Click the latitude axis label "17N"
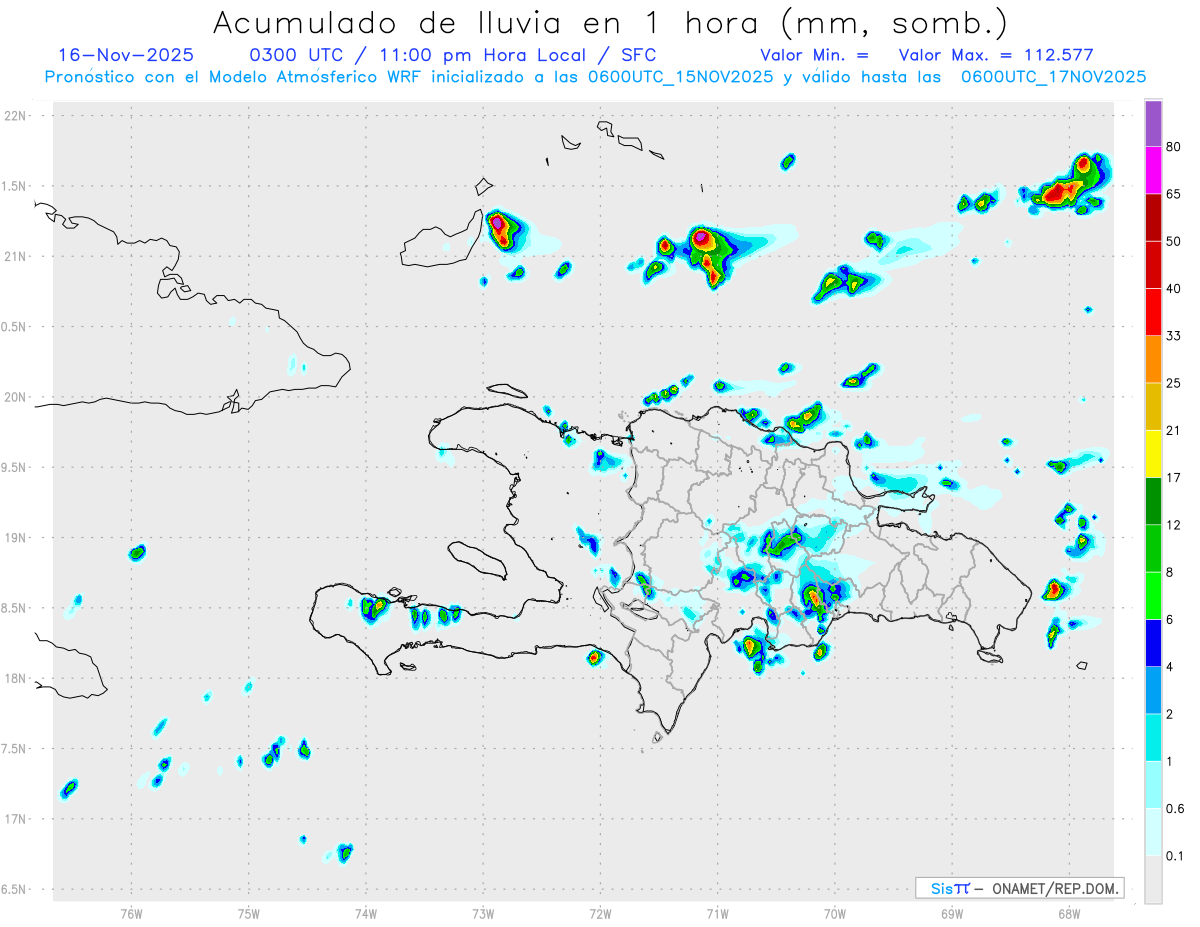This screenshot has height=927, width=1200. [x=15, y=819]
